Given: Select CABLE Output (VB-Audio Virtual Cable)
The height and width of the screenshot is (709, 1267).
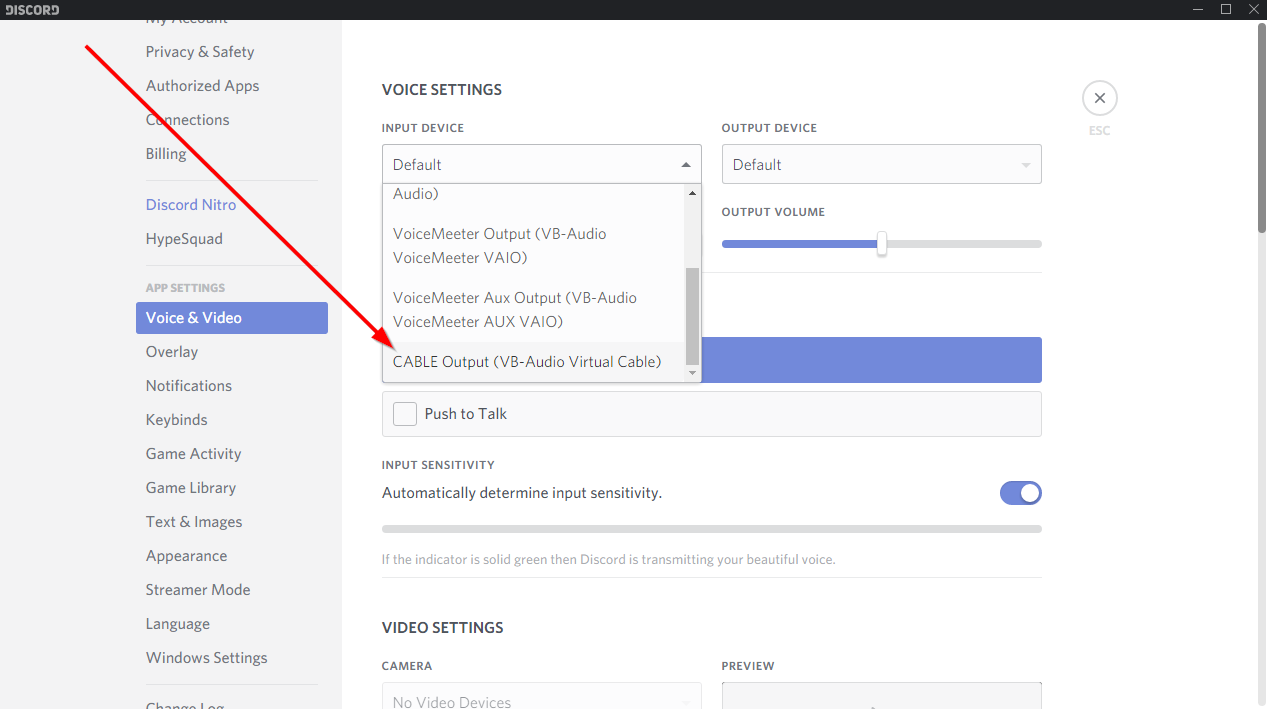Looking at the screenshot, I should coord(527,362).
